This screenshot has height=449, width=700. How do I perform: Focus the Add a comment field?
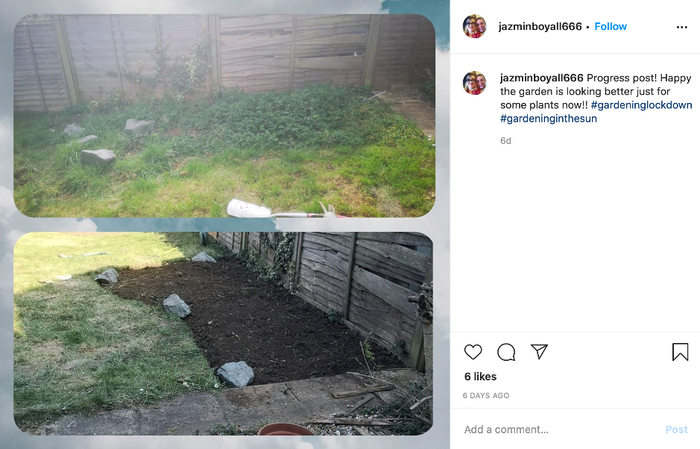560,429
